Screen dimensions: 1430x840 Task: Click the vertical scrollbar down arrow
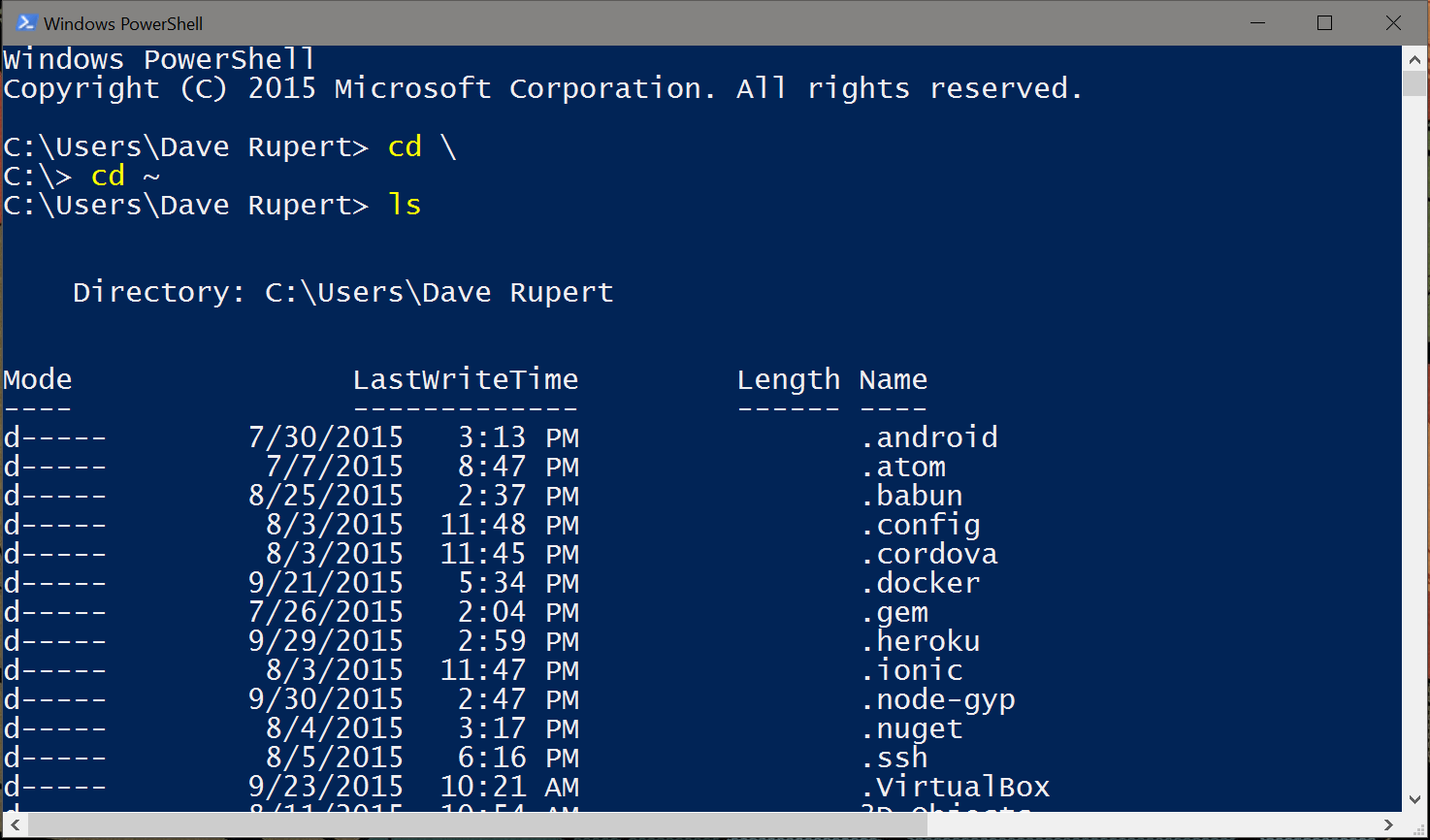coord(1414,799)
